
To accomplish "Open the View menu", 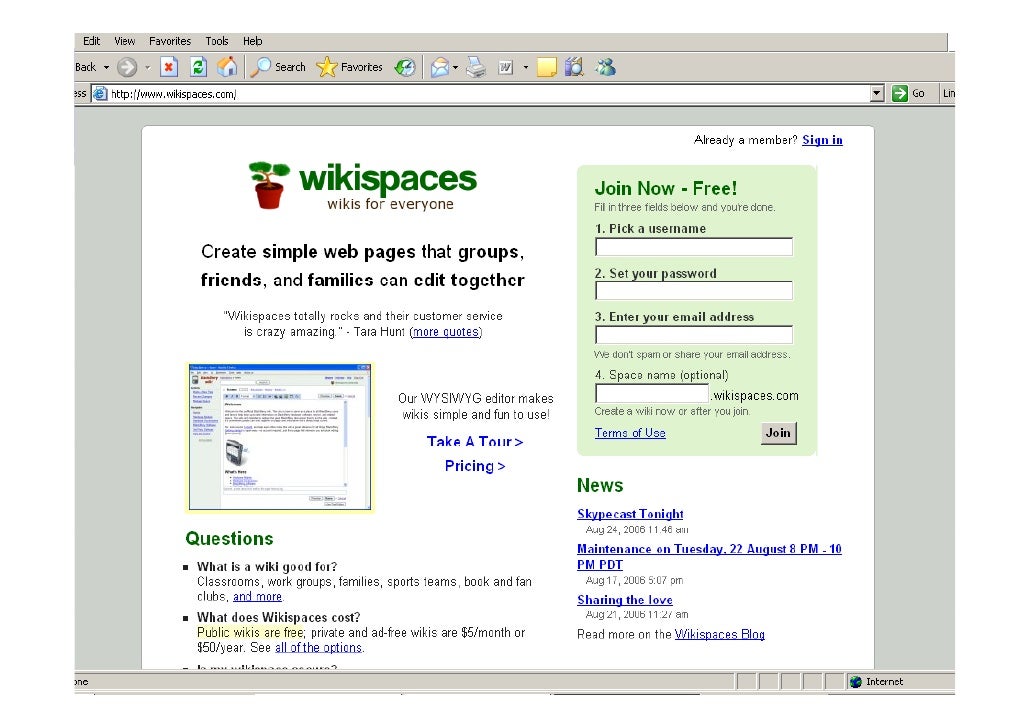I will (125, 41).
